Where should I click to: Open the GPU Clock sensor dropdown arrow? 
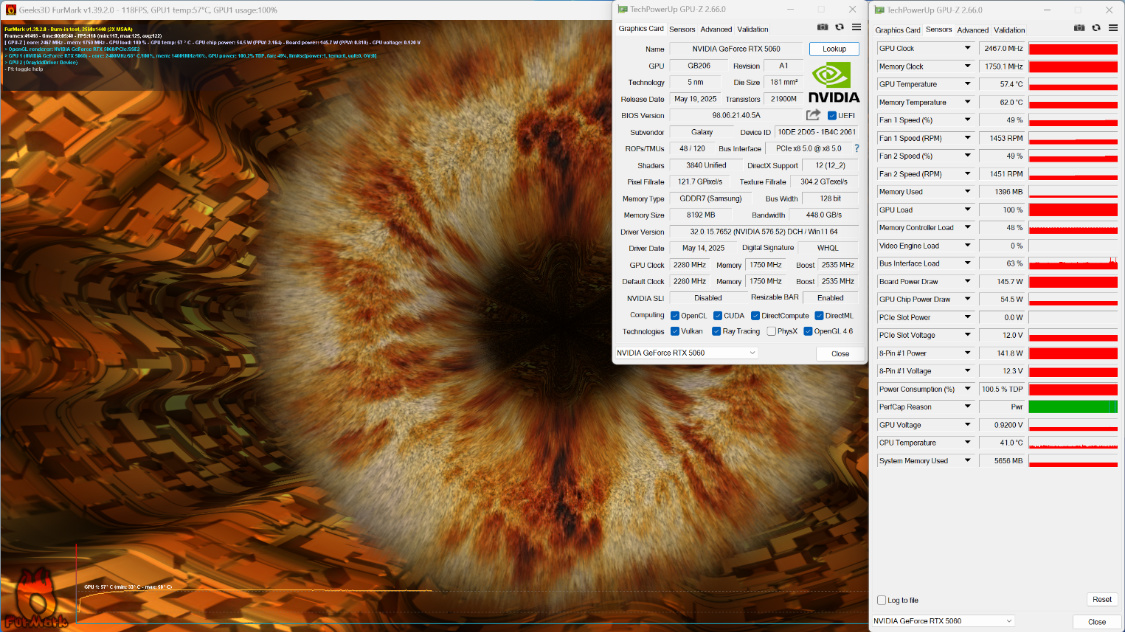click(966, 48)
